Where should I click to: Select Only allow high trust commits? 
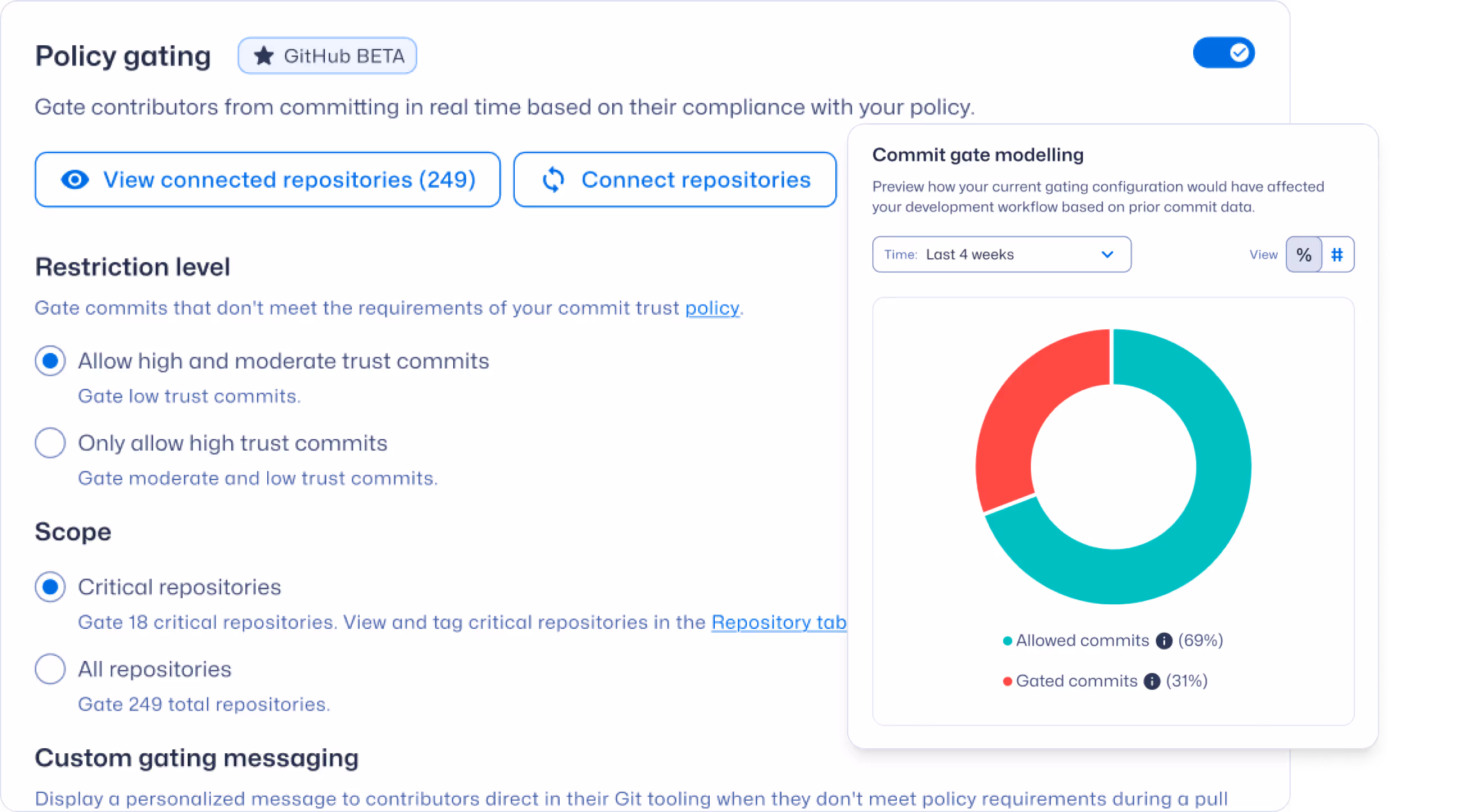pyautogui.click(x=50, y=443)
